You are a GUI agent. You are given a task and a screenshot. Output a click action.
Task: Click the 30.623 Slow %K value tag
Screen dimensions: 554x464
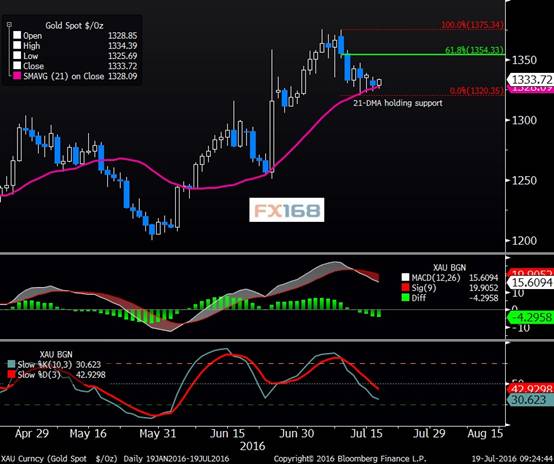pyautogui.click(x=531, y=400)
